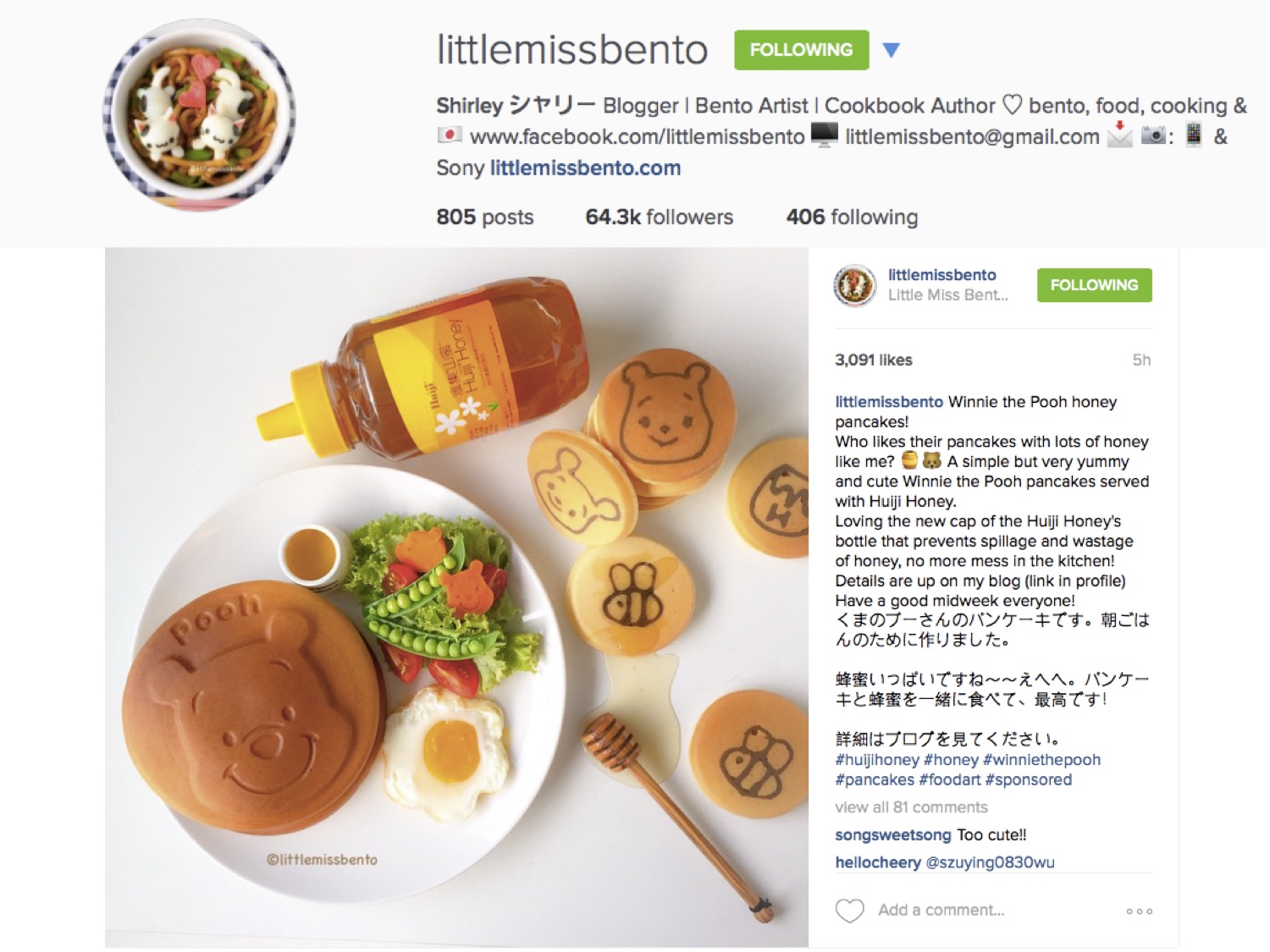
Task: Click the small littlemissbento avatar in post header
Action: pos(854,285)
